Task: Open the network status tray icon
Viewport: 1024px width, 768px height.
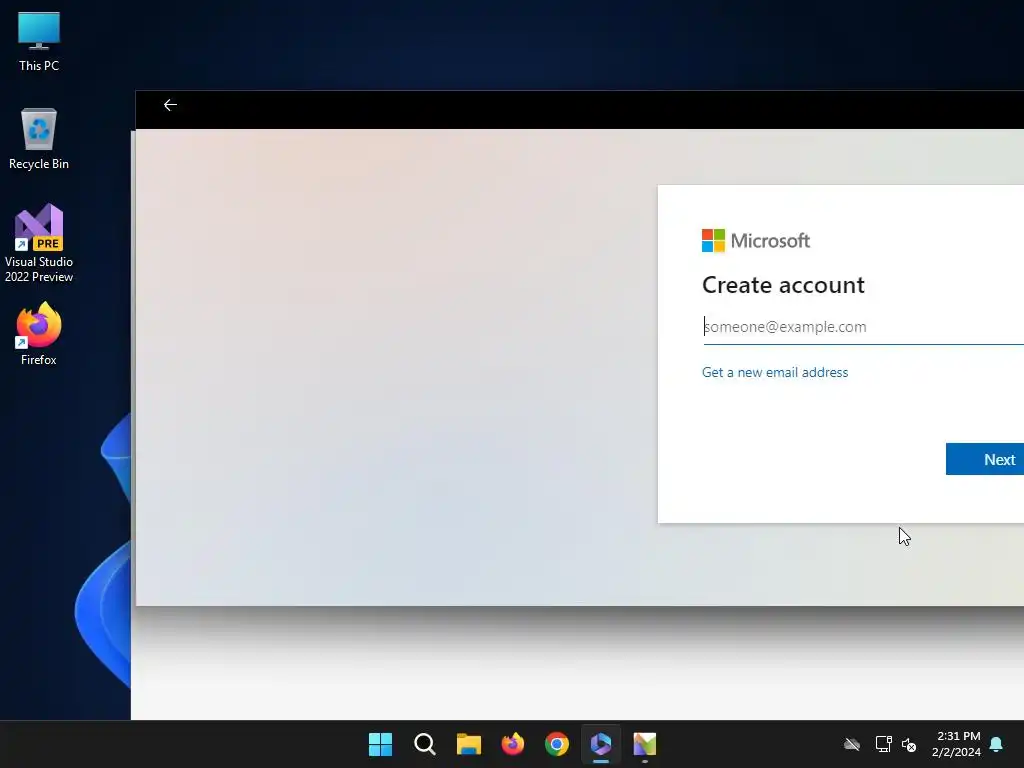Action: click(883, 744)
